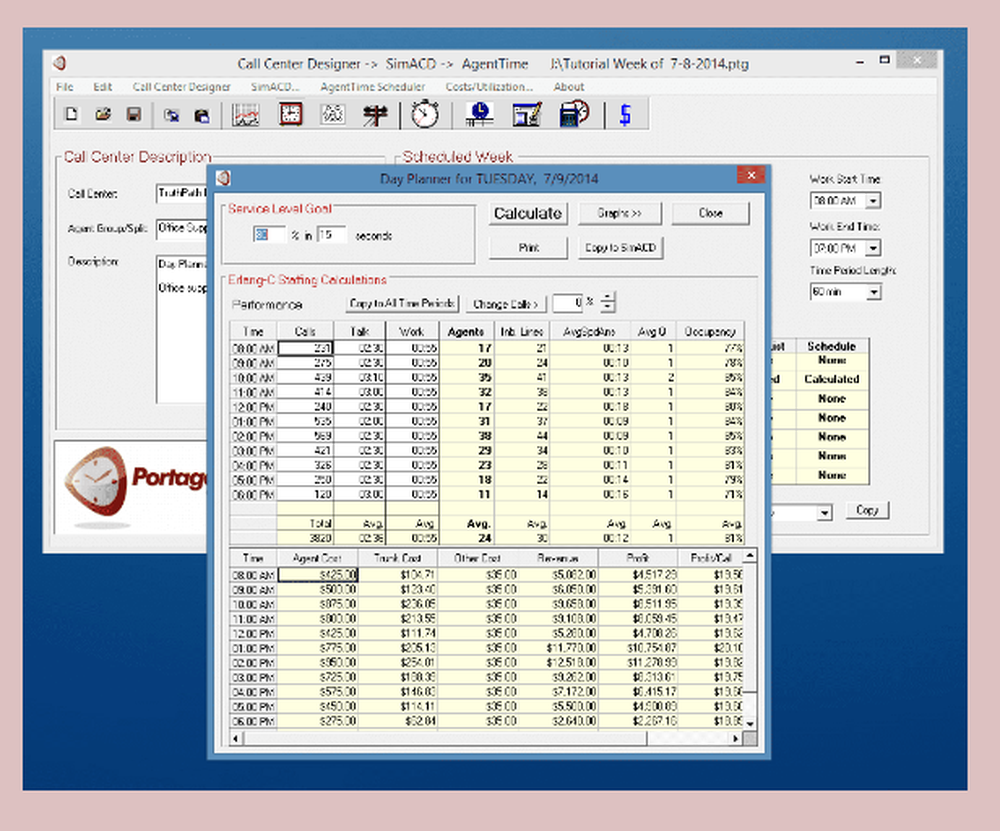Click the Revenue column header in cost table

(557, 558)
